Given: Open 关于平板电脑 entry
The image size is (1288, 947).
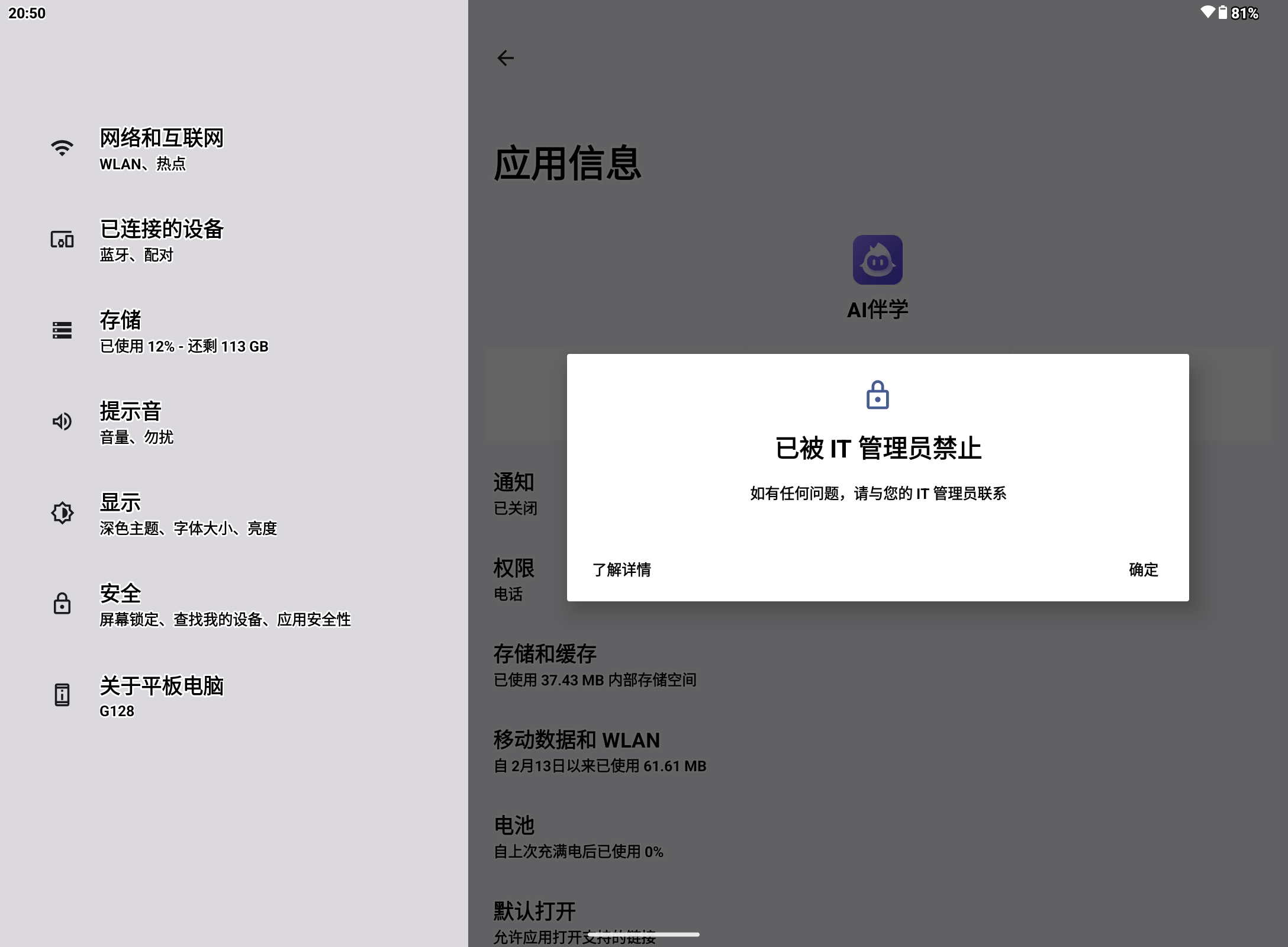Looking at the screenshot, I should [x=161, y=695].
